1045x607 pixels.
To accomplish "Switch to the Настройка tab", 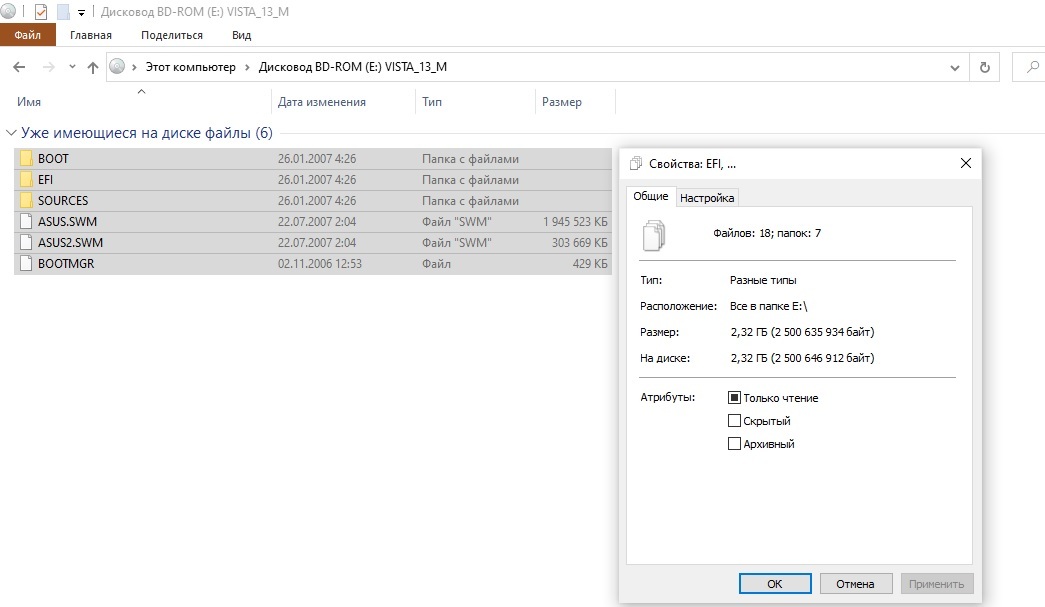I will (x=707, y=198).
